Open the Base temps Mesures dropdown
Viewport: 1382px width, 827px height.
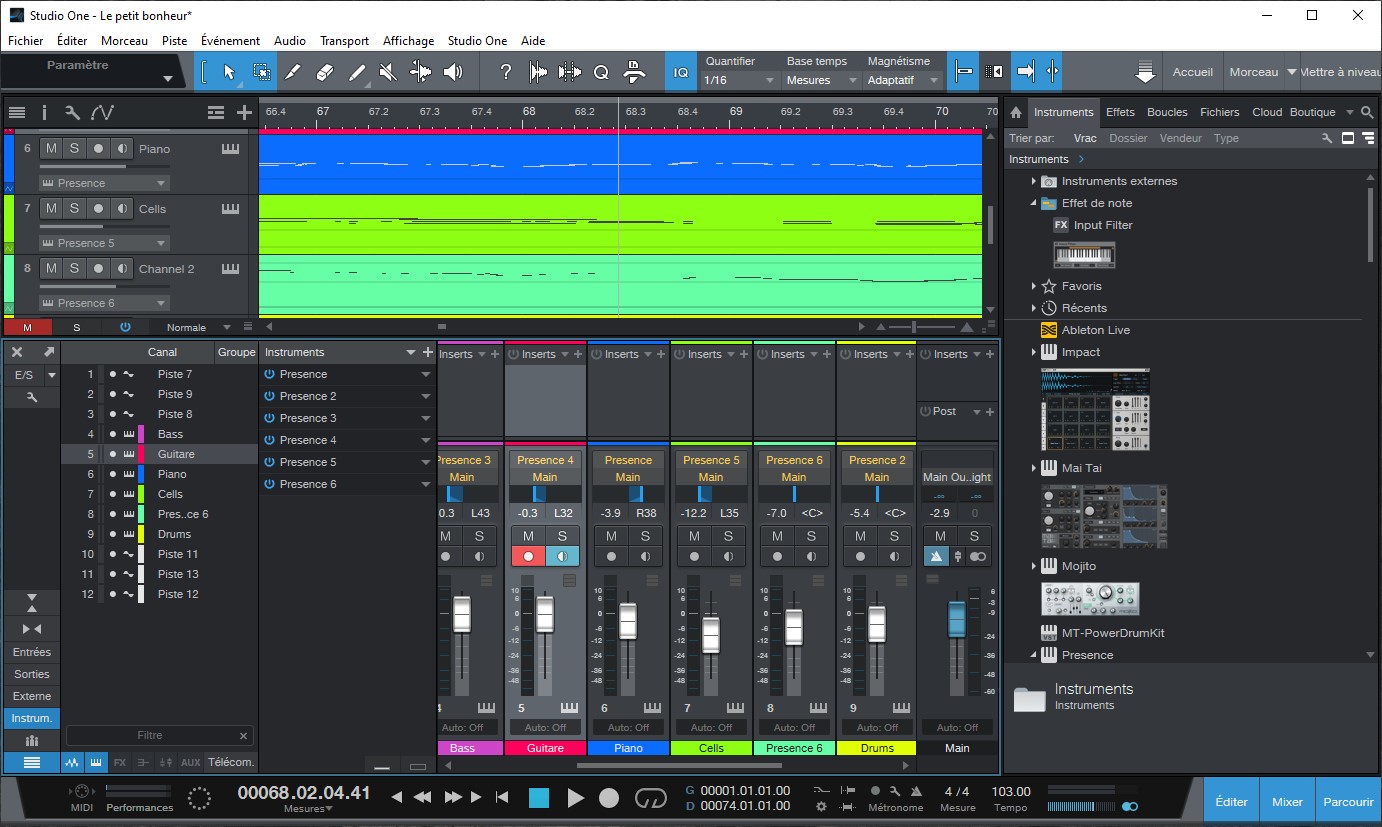(x=821, y=80)
